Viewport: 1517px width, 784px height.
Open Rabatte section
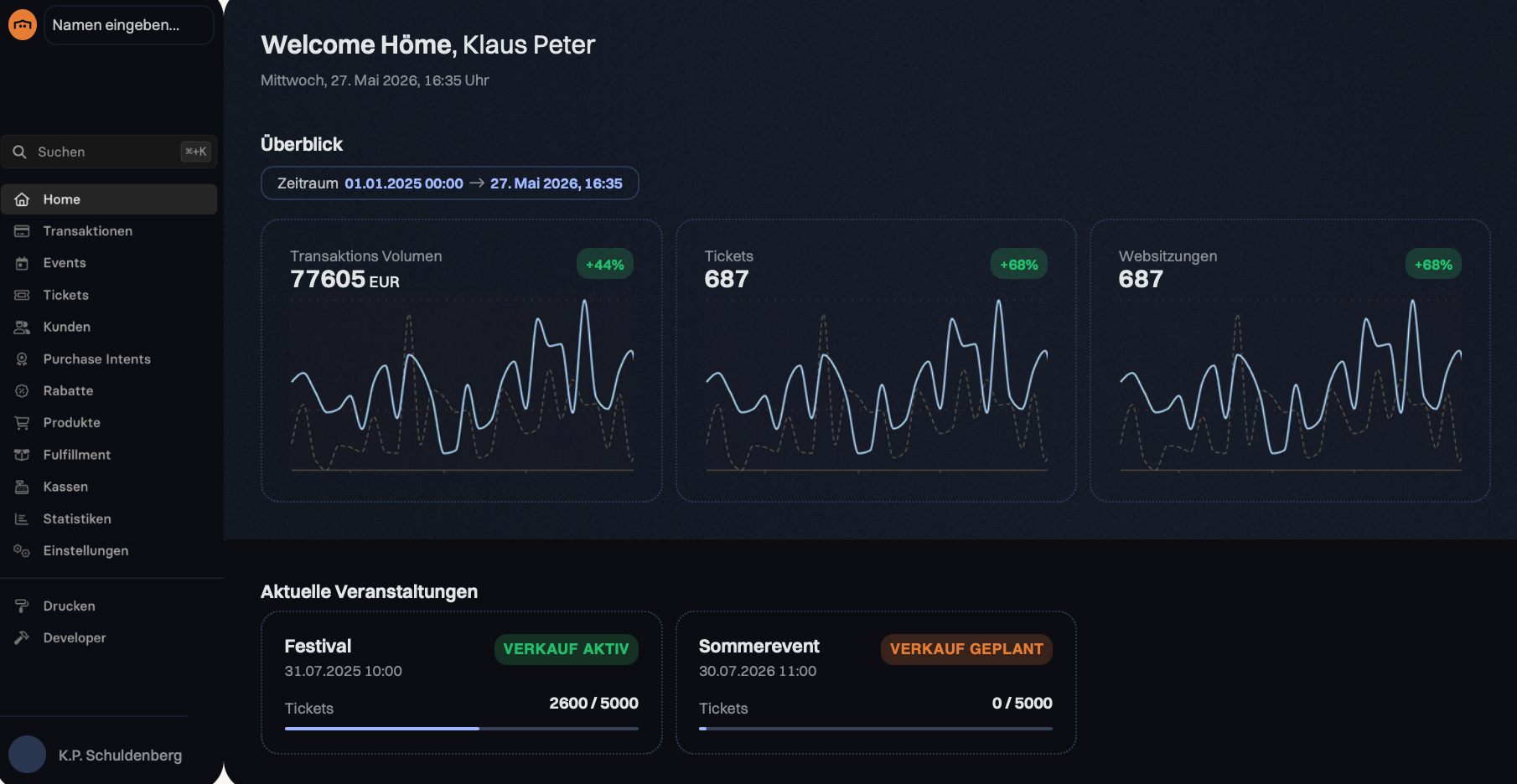[109, 391]
